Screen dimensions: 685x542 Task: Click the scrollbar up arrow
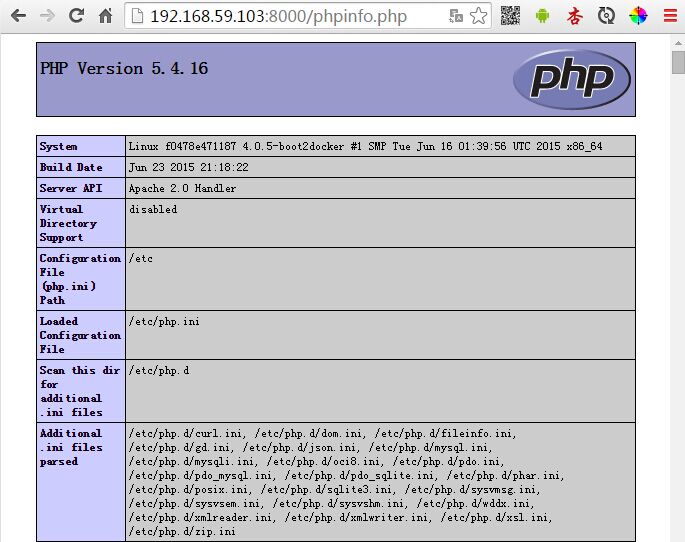click(678, 43)
